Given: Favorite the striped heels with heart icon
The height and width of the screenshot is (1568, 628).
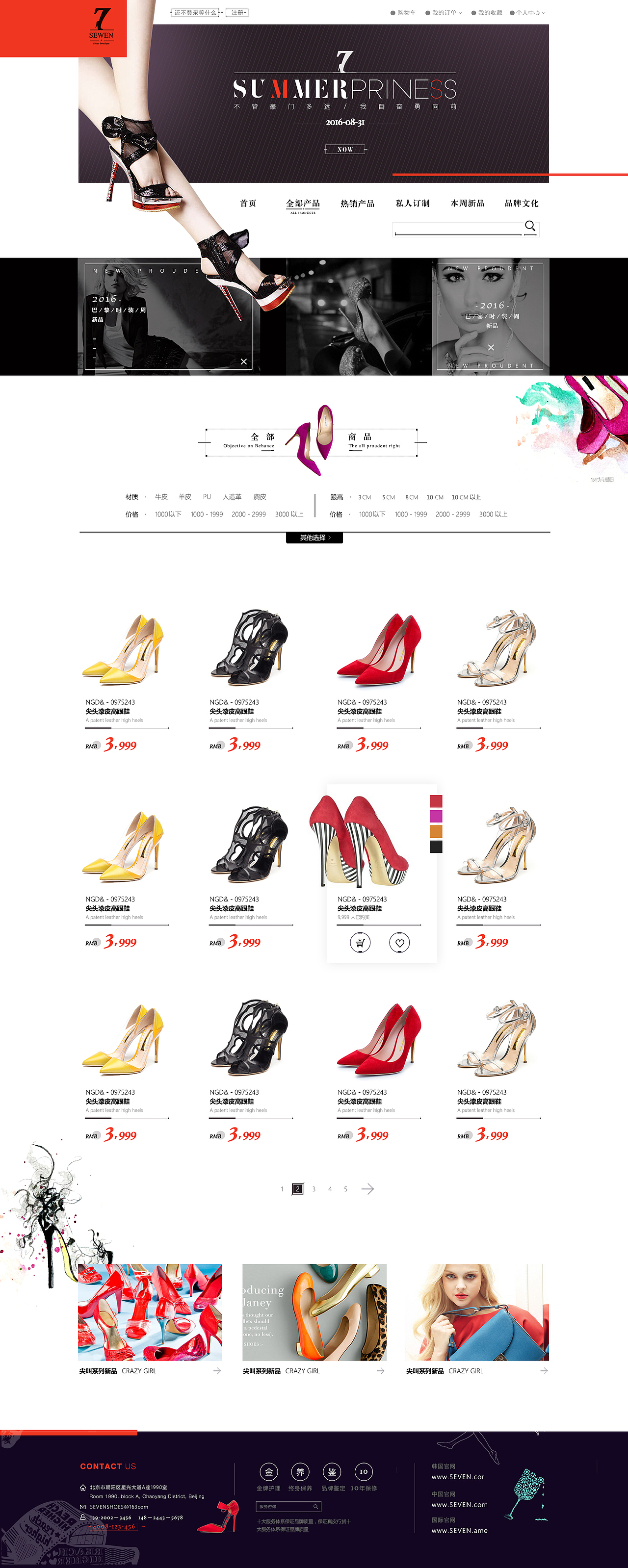Looking at the screenshot, I should [x=399, y=943].
